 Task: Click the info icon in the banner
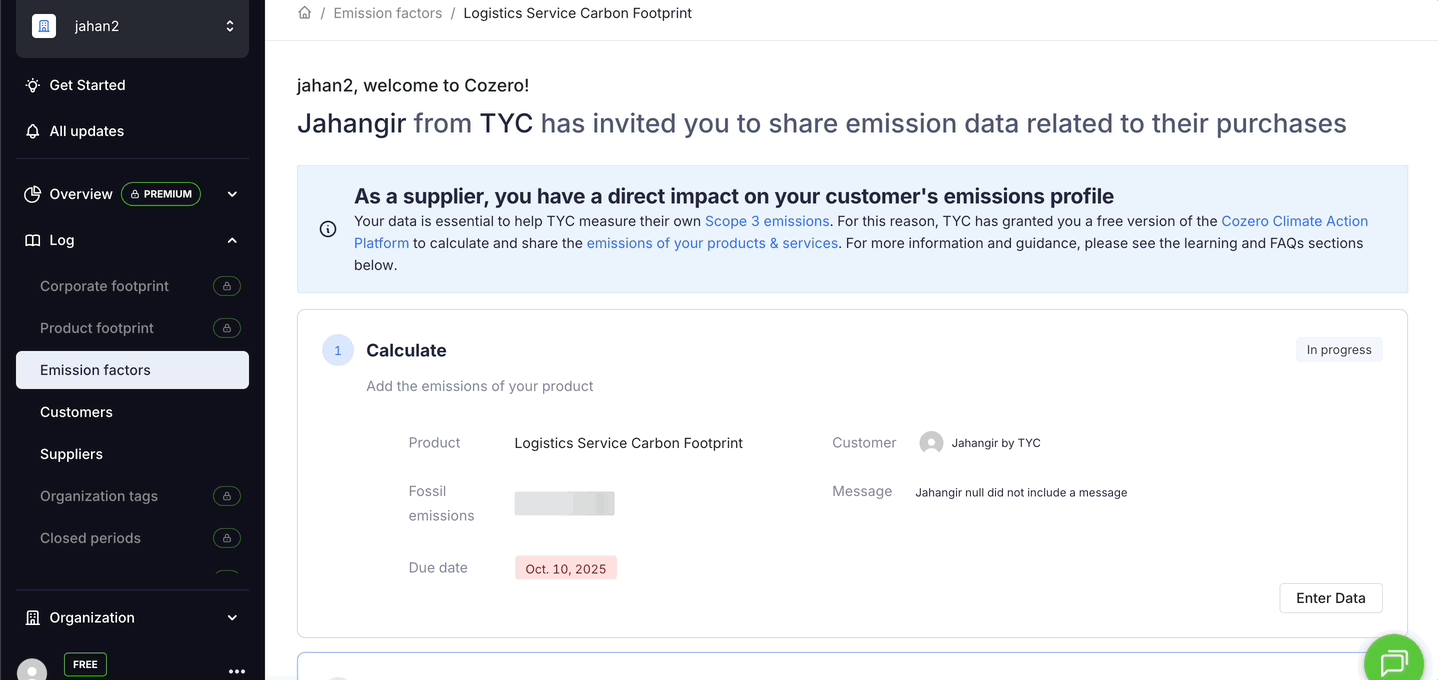click(x=328, y=229)
